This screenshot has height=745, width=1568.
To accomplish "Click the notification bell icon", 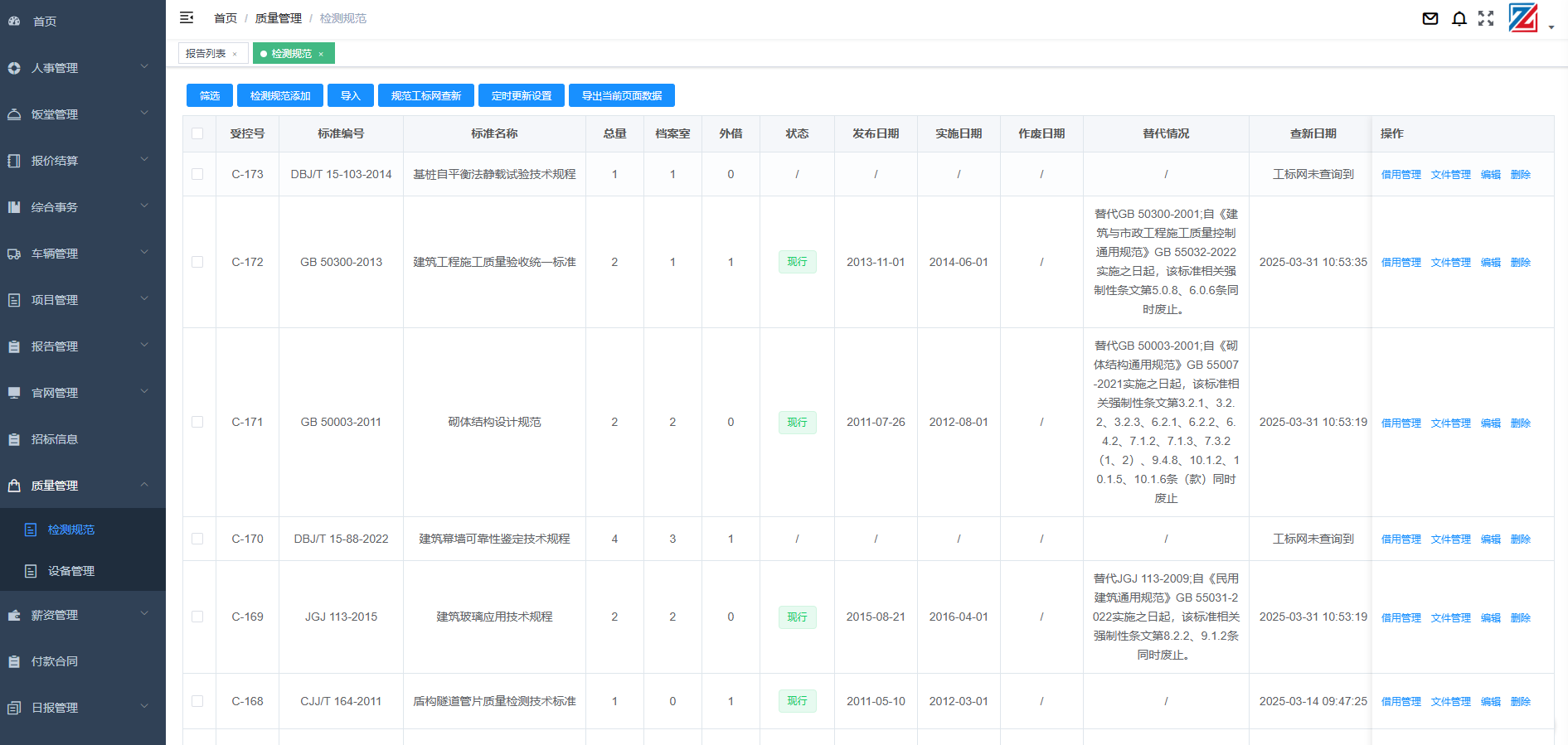I will coord(1459,18).
